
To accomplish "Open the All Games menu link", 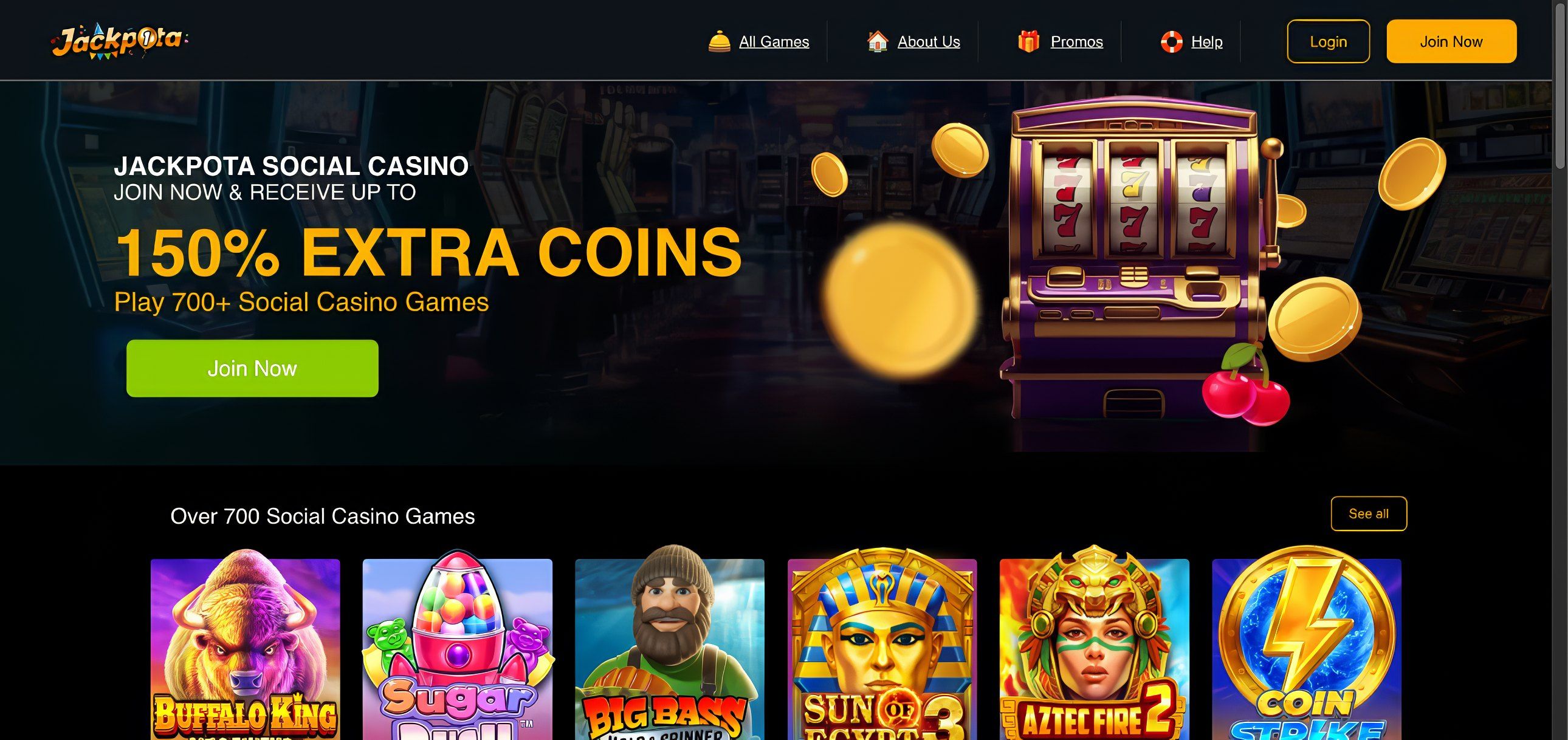I will [x=774, y=41].
